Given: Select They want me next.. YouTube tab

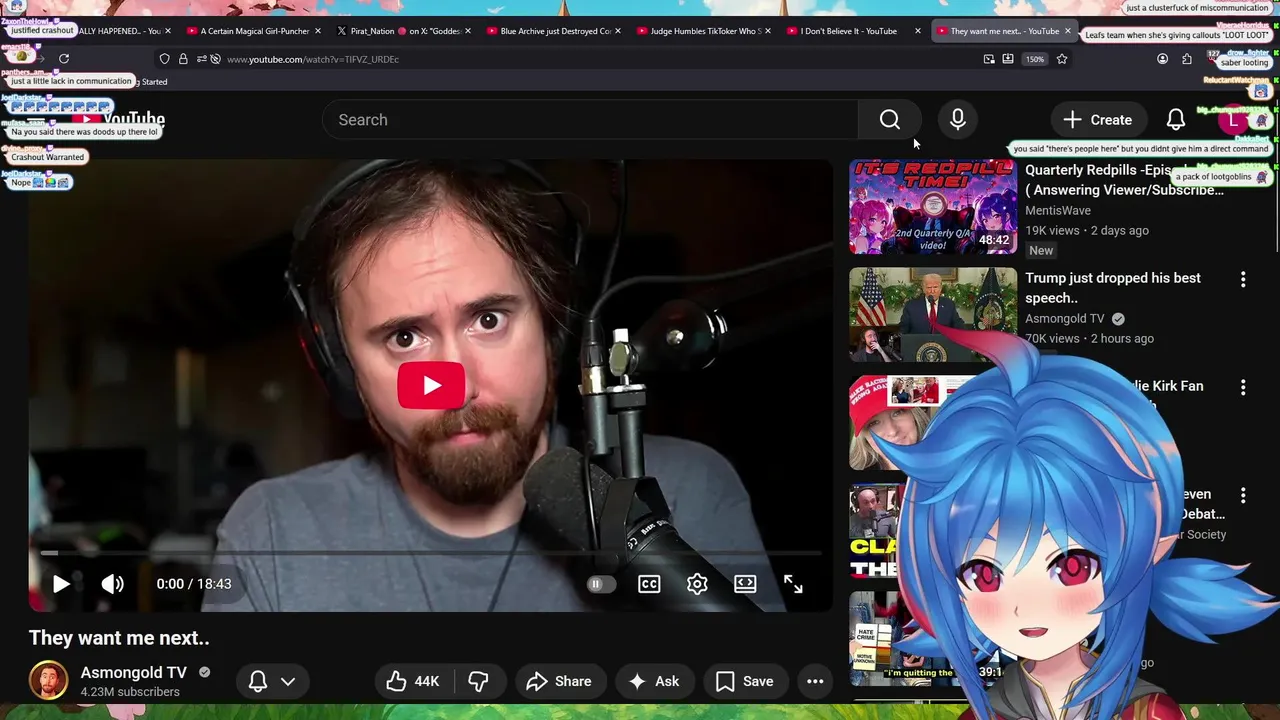Looking at the screenshot, I should coord(1005,31).
